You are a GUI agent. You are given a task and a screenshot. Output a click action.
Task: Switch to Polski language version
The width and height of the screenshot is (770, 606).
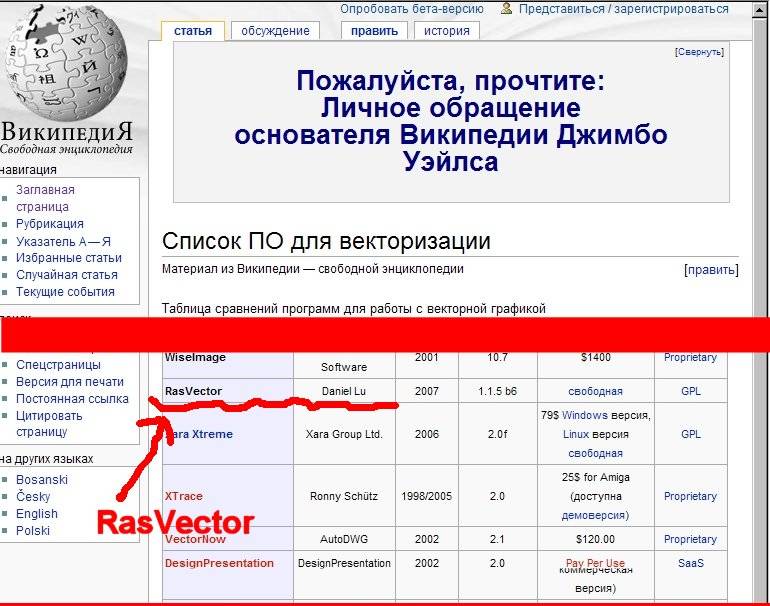click(33, 530)
